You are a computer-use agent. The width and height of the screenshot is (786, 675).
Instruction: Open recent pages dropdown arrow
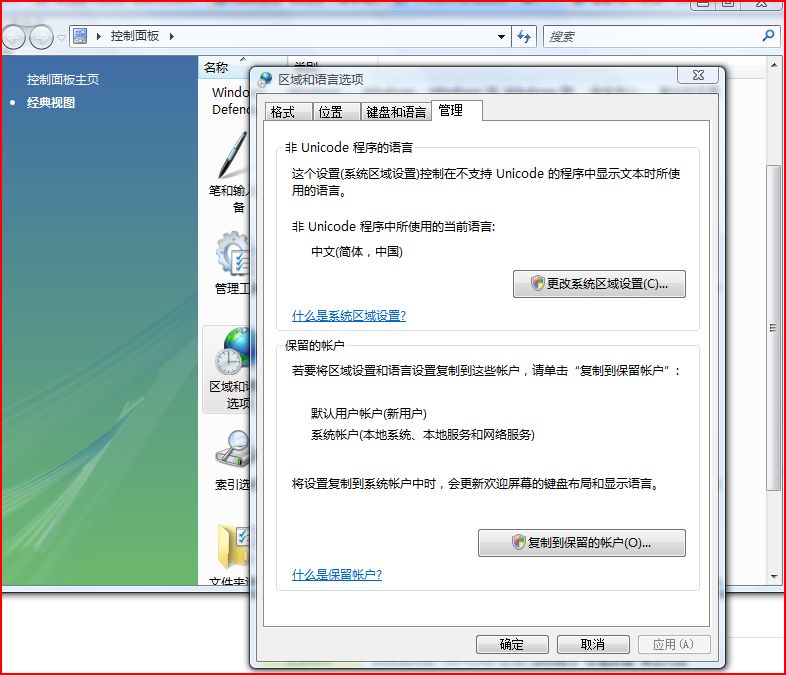click(61, 37)
